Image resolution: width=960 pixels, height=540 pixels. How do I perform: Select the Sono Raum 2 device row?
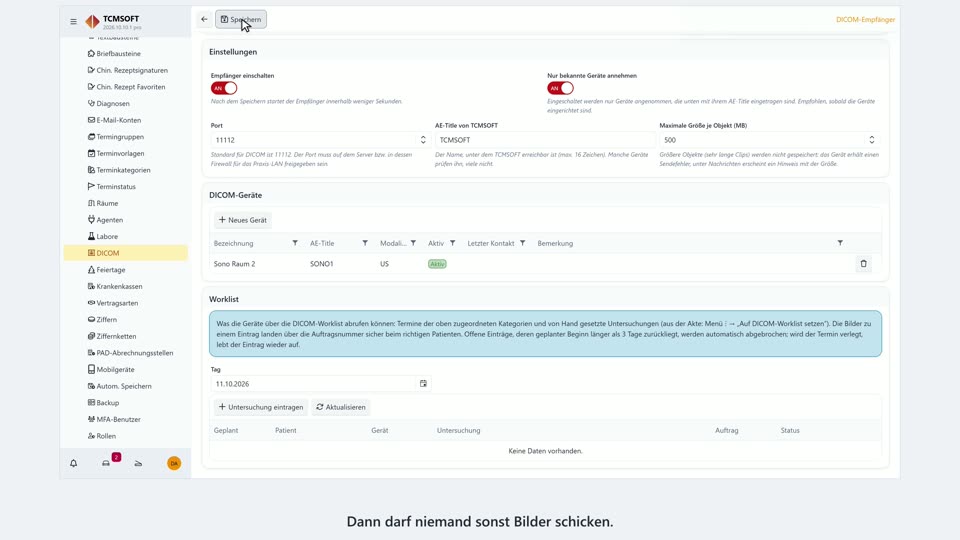pyautogui.click(x=545, y=264)
